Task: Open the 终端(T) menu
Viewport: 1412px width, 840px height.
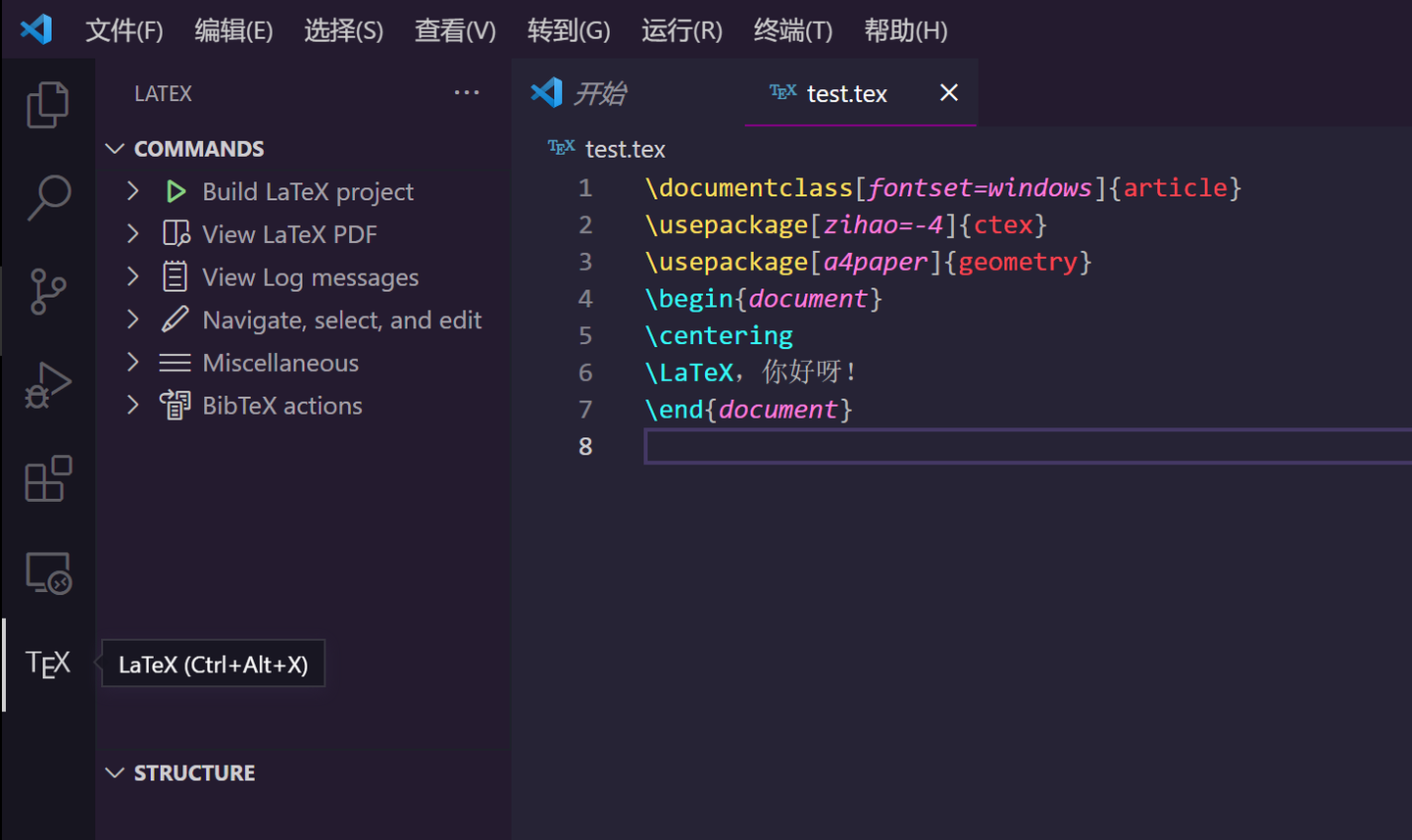Action: (x=792, y=30)
